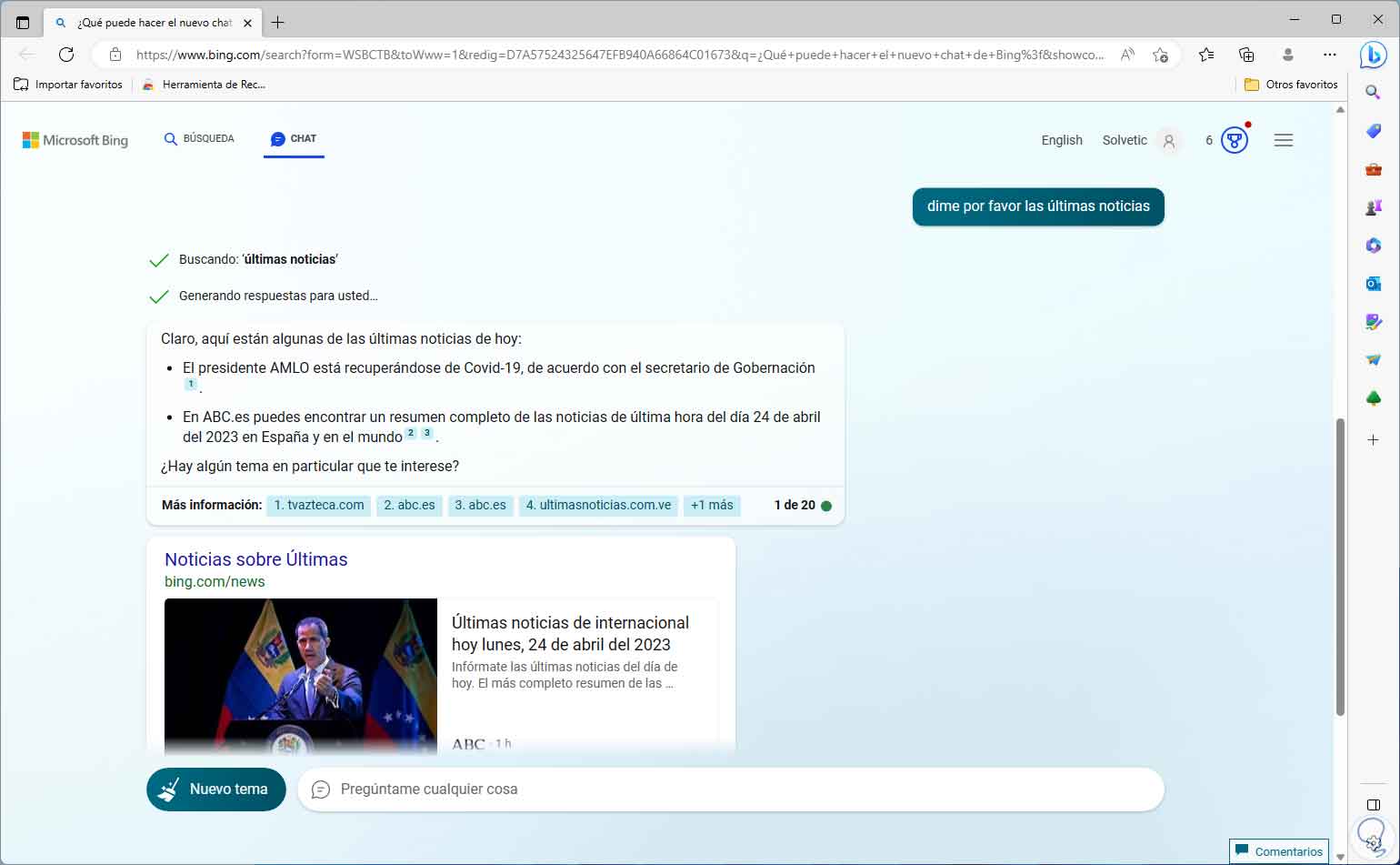Click the 1 de 20 counter
The width and height of the screenshot is (1400, 865).
795,505
